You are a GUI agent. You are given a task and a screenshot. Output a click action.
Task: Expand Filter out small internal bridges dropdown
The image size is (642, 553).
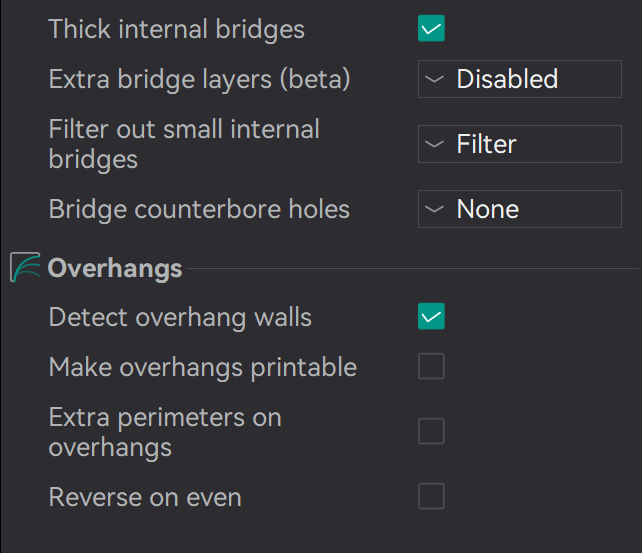[x=519, y=144]
